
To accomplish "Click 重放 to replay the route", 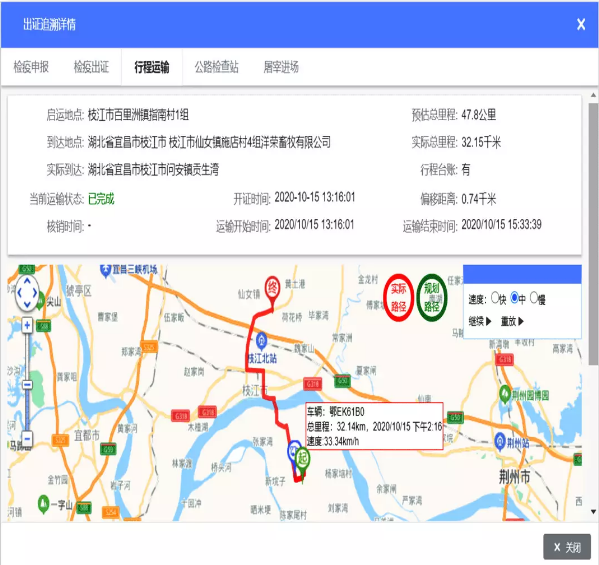I will click(x=512, y=321).
